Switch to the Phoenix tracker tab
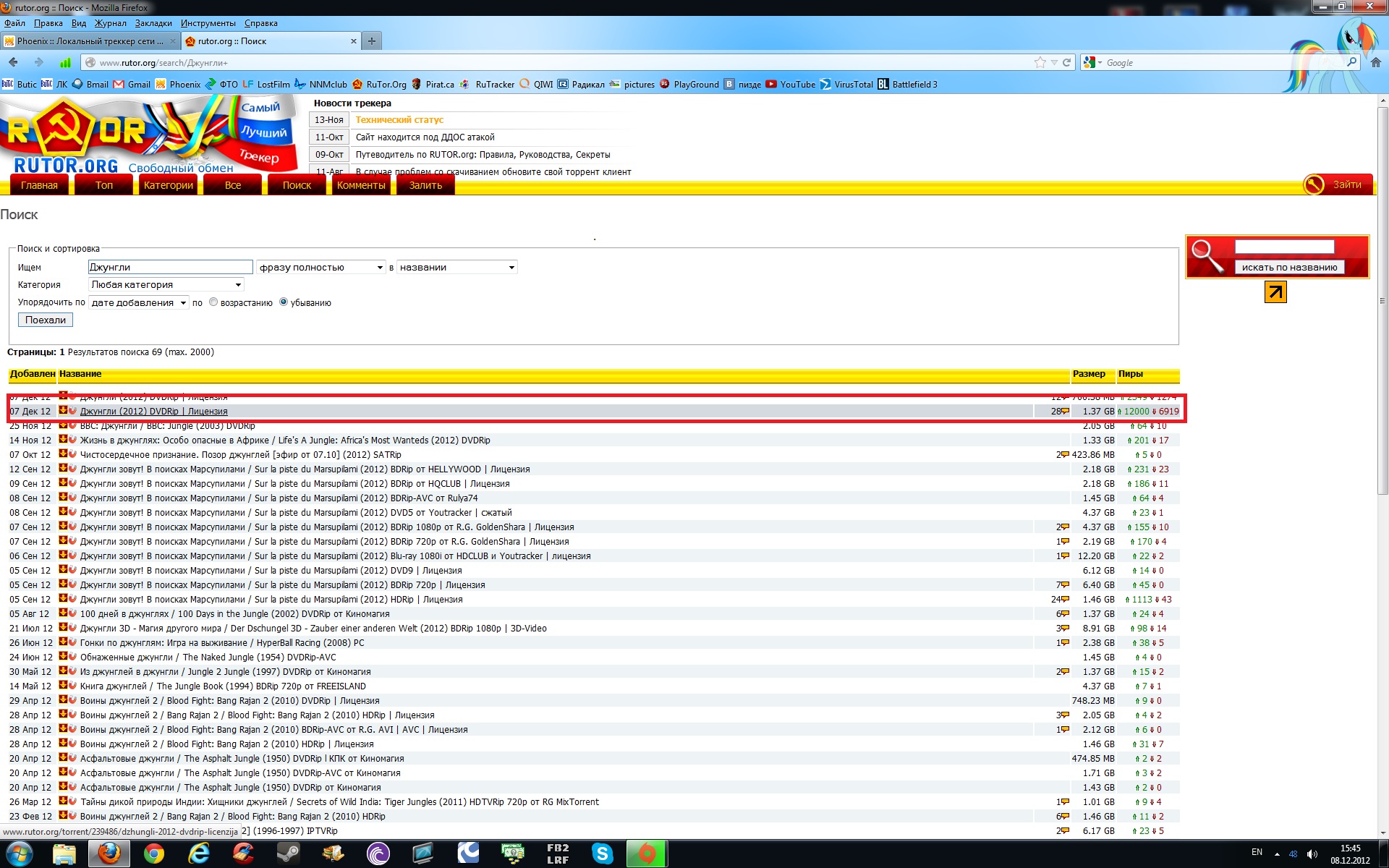Viewport: 1389px width, 868px height. click(90, 41)
